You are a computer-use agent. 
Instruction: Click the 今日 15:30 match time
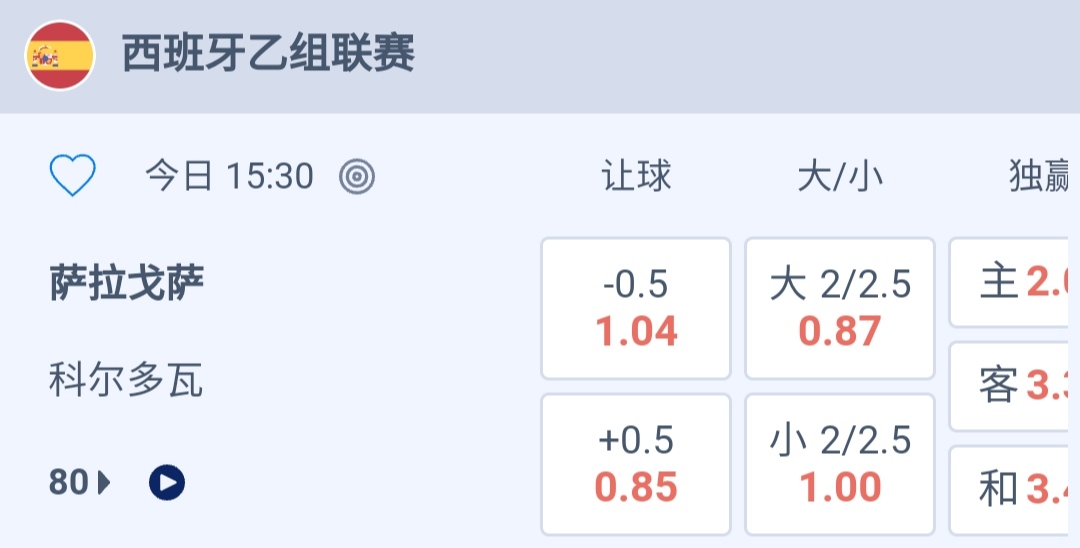point(229,177)
